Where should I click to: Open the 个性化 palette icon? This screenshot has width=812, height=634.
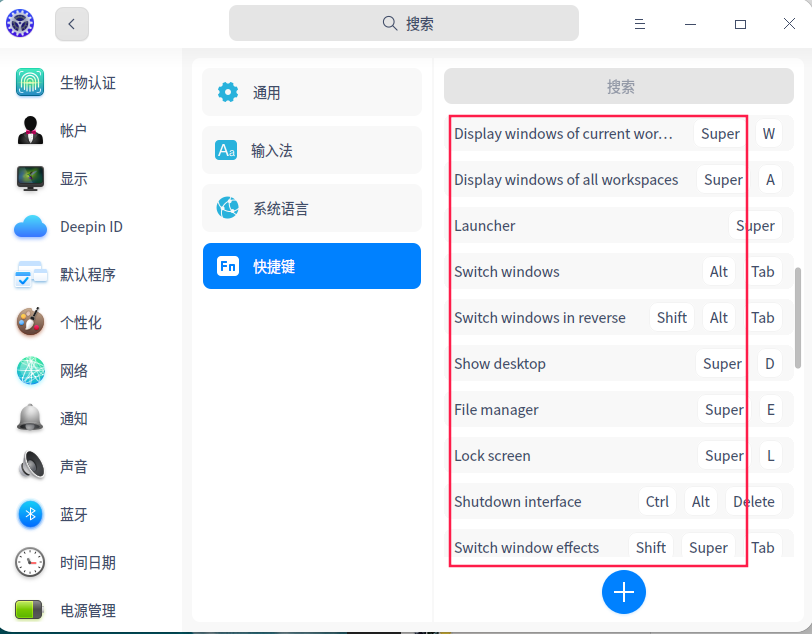pyautogui.click(x=30, y=322)
